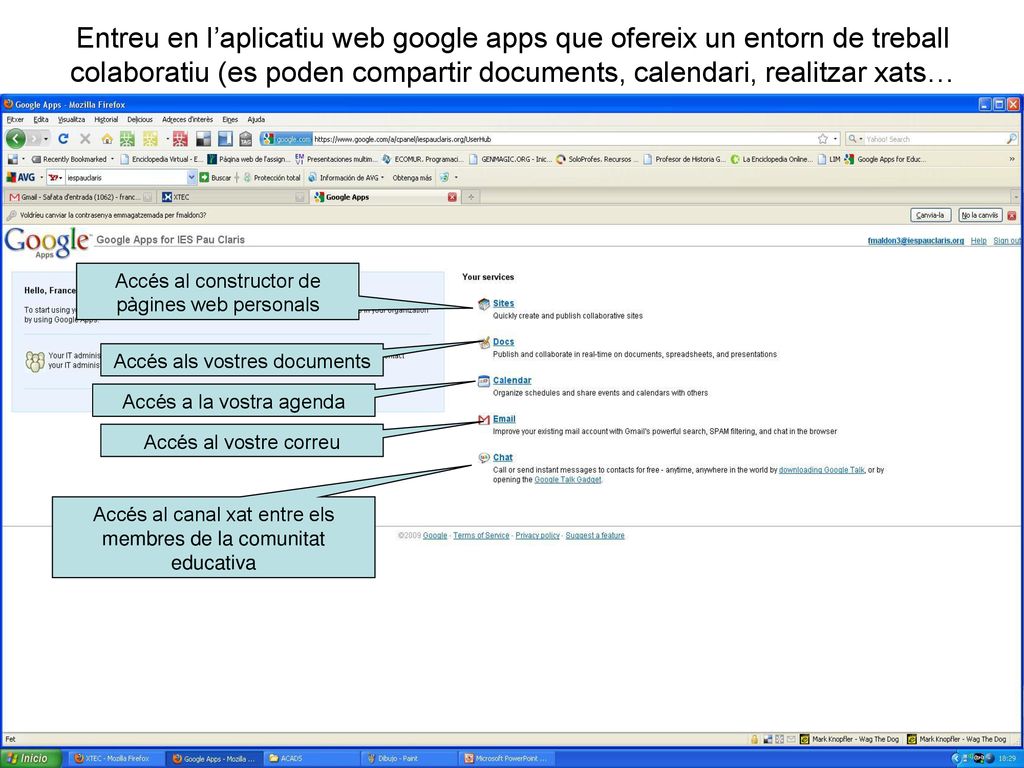Open the Docs service link
Viewport: 1024px width, 768px height.
point(503,342)
